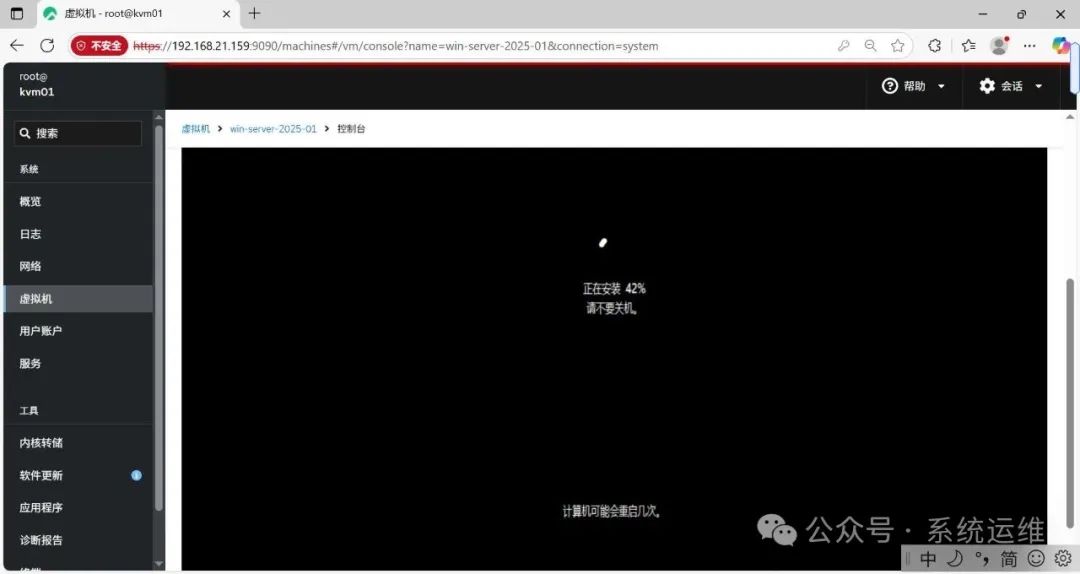Image resolution: width=1080 pixels, height=574 pixels.
Task: Toggle IME half/full-width moon icon
Action: pyautogui.click(x=954, y=558)
